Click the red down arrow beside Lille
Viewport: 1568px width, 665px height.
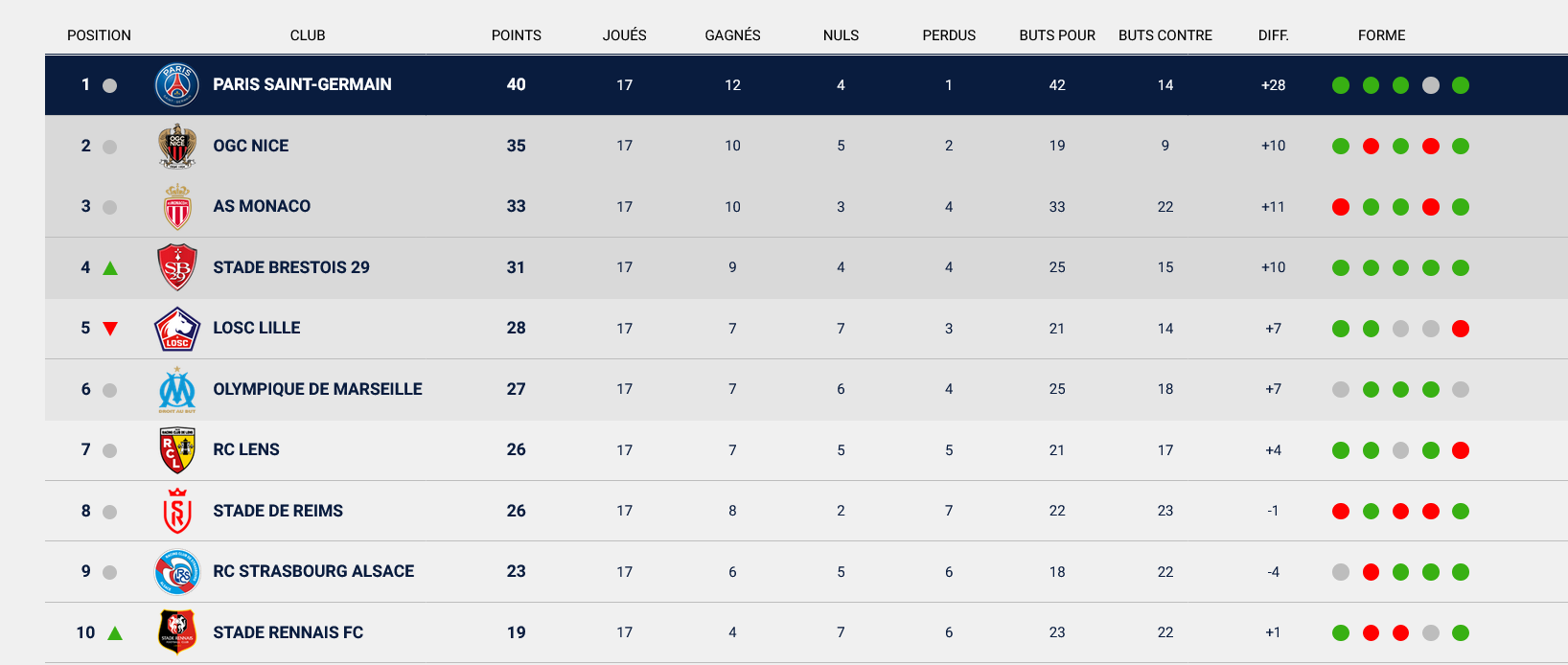pyautogui.click(x=110, y=329)
